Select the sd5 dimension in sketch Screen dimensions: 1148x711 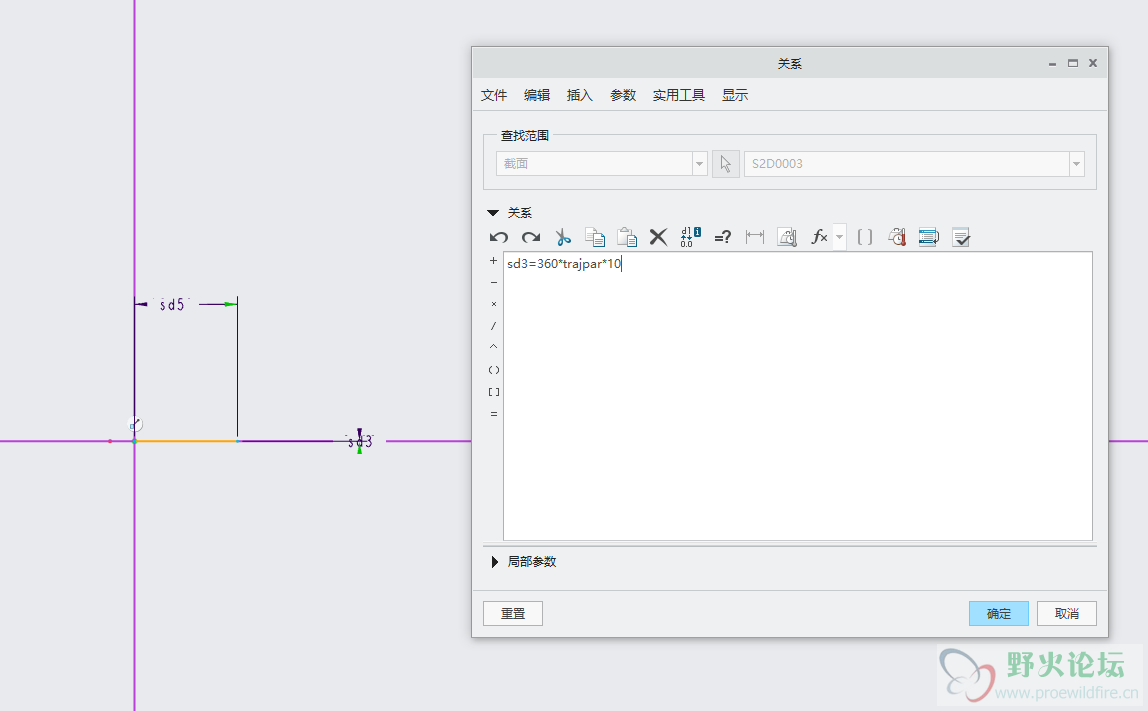[x=172, y=305]
